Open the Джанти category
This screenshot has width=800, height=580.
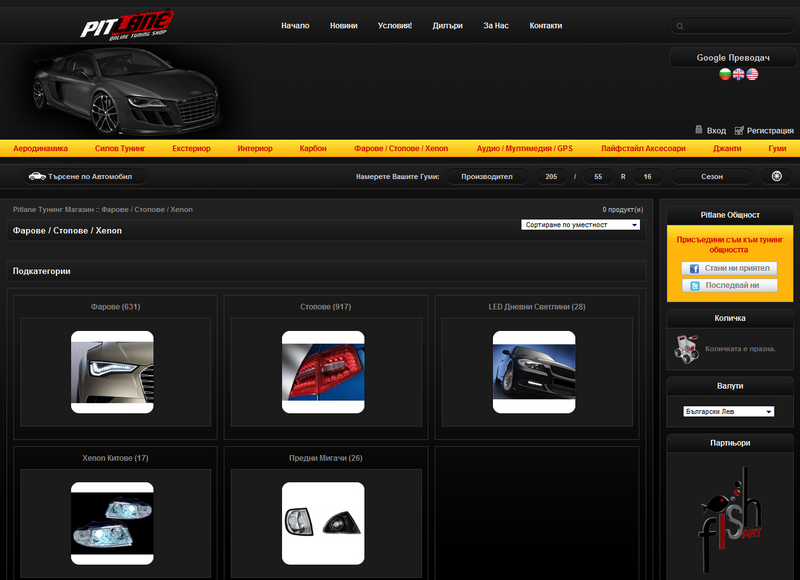coord(727,148)
